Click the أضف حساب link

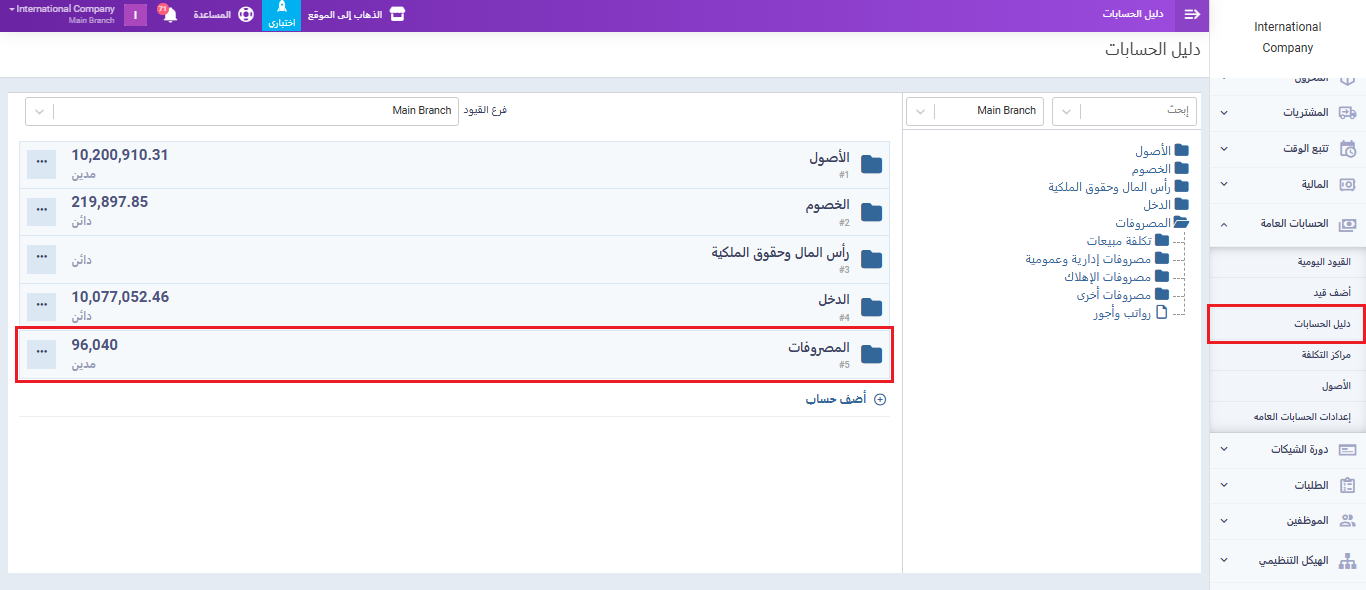pos(836,399)
